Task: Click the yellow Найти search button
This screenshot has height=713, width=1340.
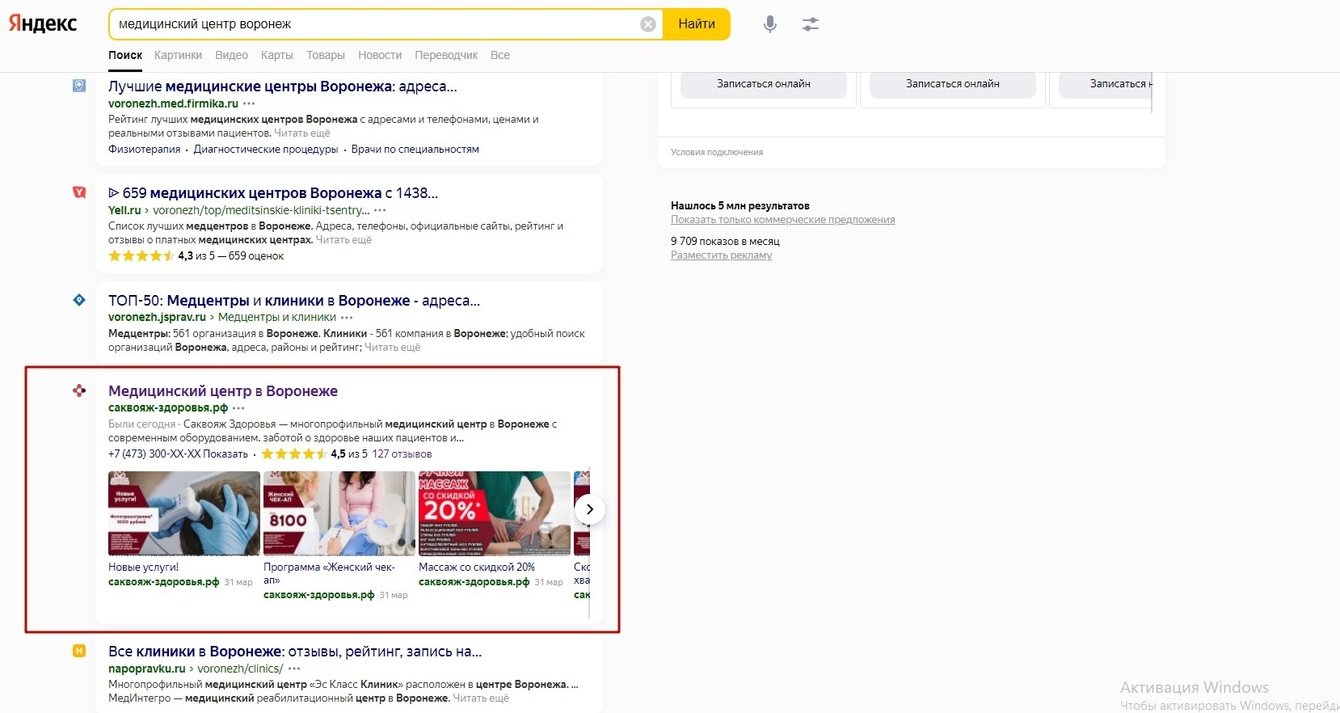Action: coord(697,24)
